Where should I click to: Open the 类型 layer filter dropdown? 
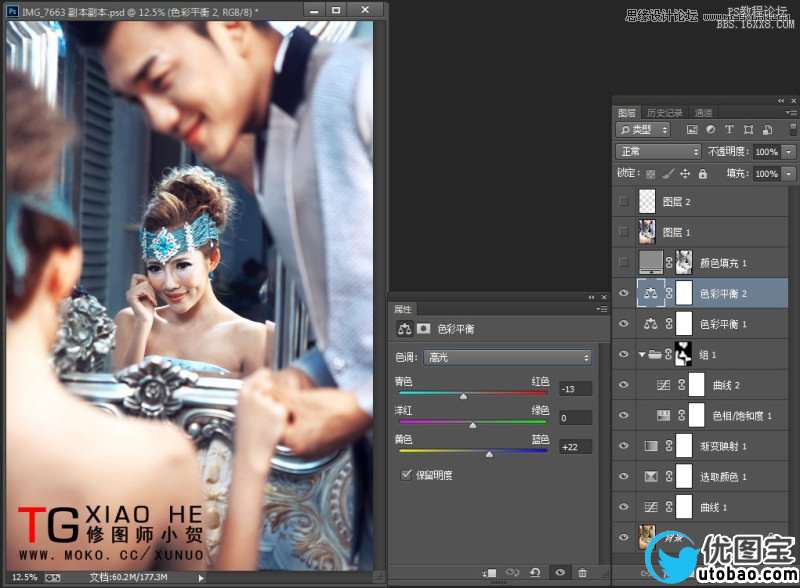[x=643, y=130]
